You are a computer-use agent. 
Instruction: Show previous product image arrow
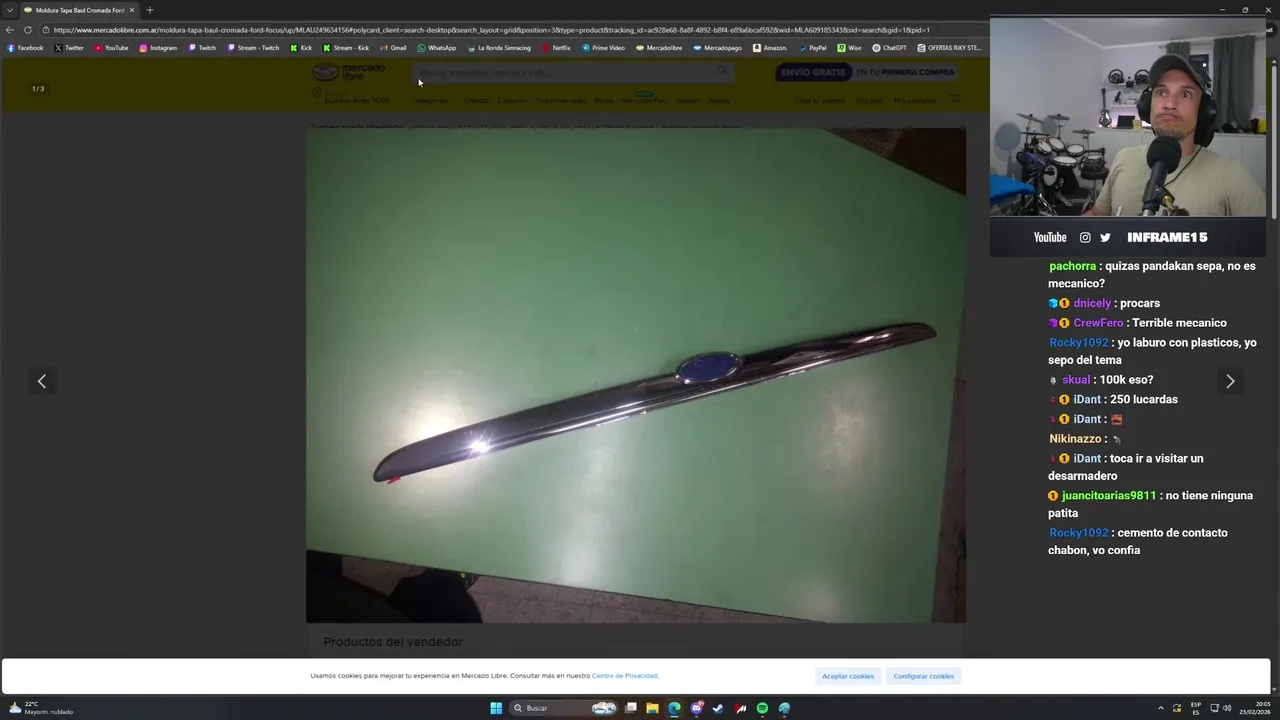tap(42, 381)
